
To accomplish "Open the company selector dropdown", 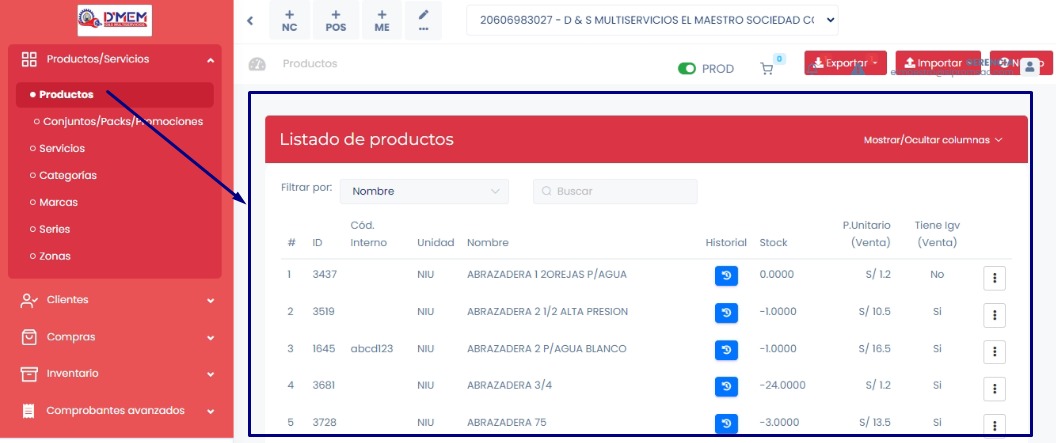I will [652, 20].
